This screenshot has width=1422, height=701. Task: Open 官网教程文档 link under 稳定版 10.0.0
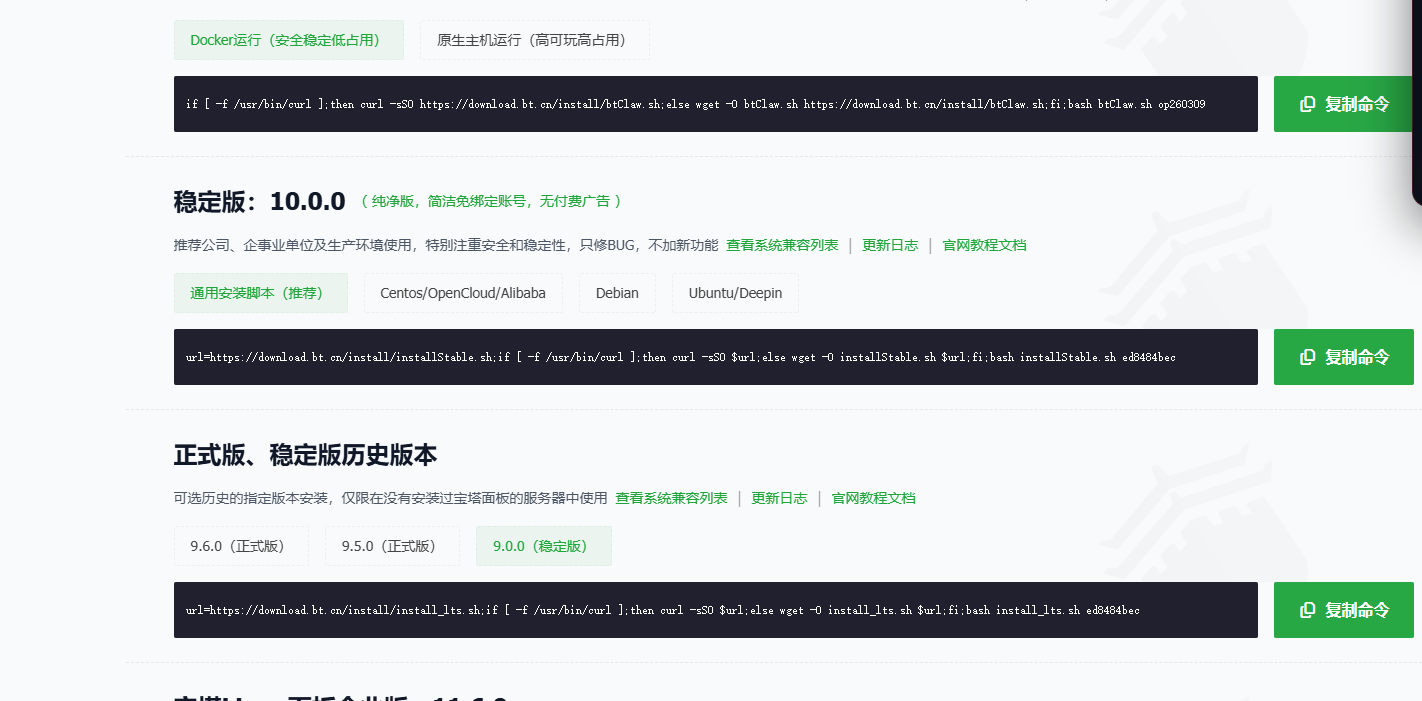point(984,245)
